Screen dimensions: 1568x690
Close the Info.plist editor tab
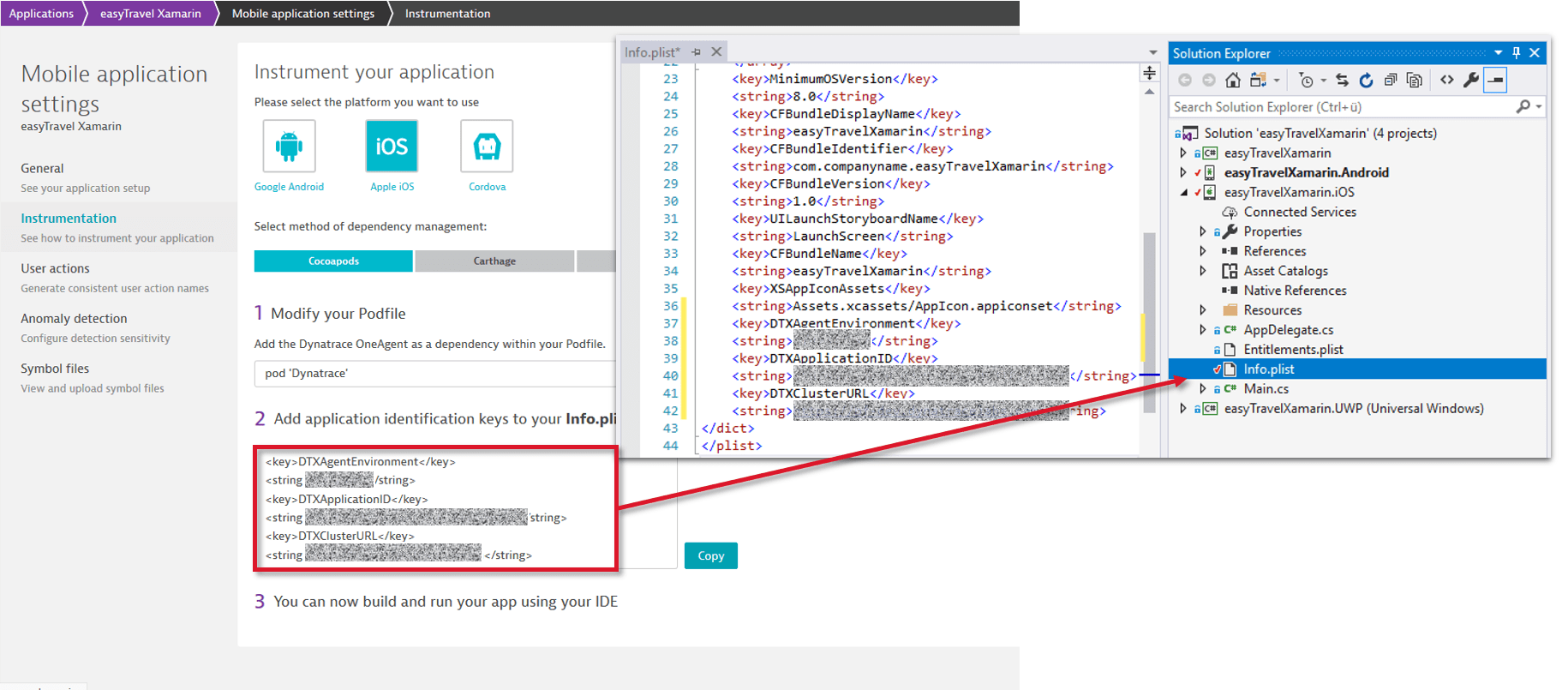point(716,52)
